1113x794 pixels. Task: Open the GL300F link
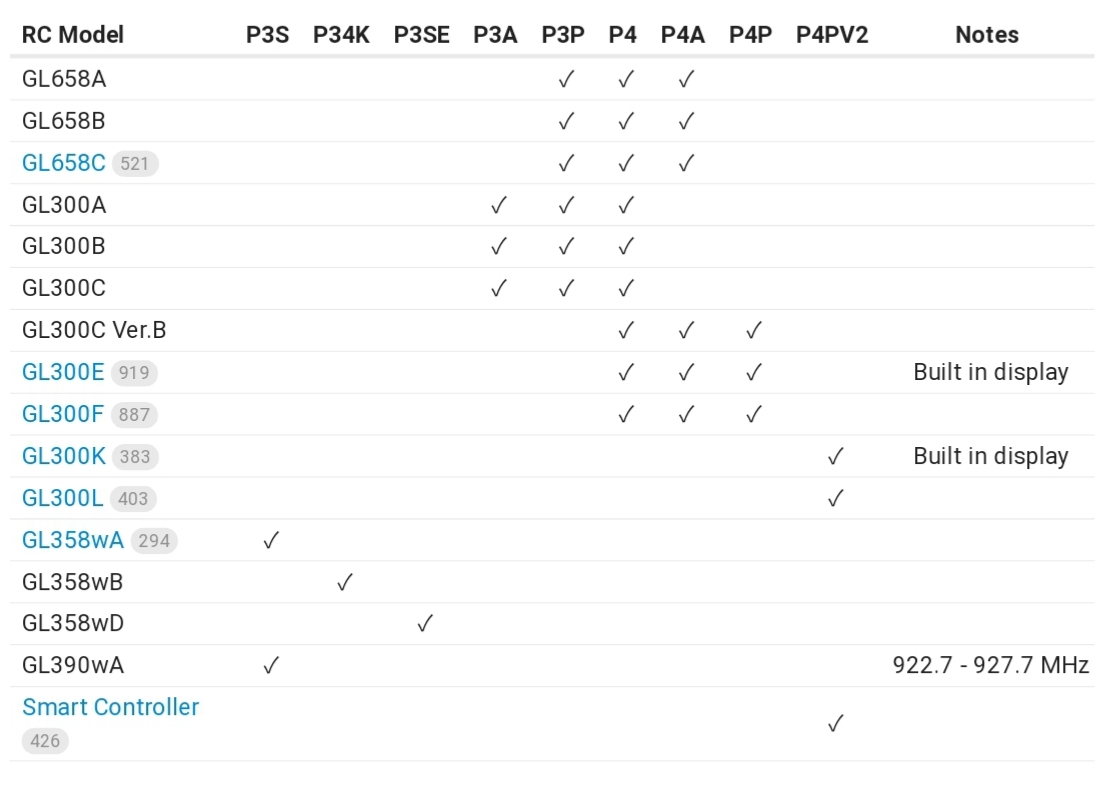pos(63,414)
